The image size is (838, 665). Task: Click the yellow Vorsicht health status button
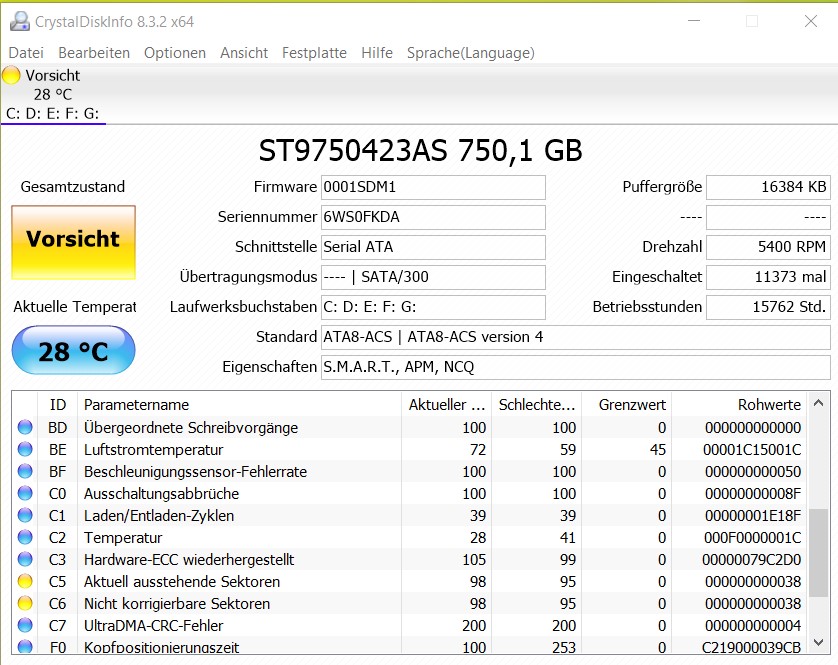74,242
